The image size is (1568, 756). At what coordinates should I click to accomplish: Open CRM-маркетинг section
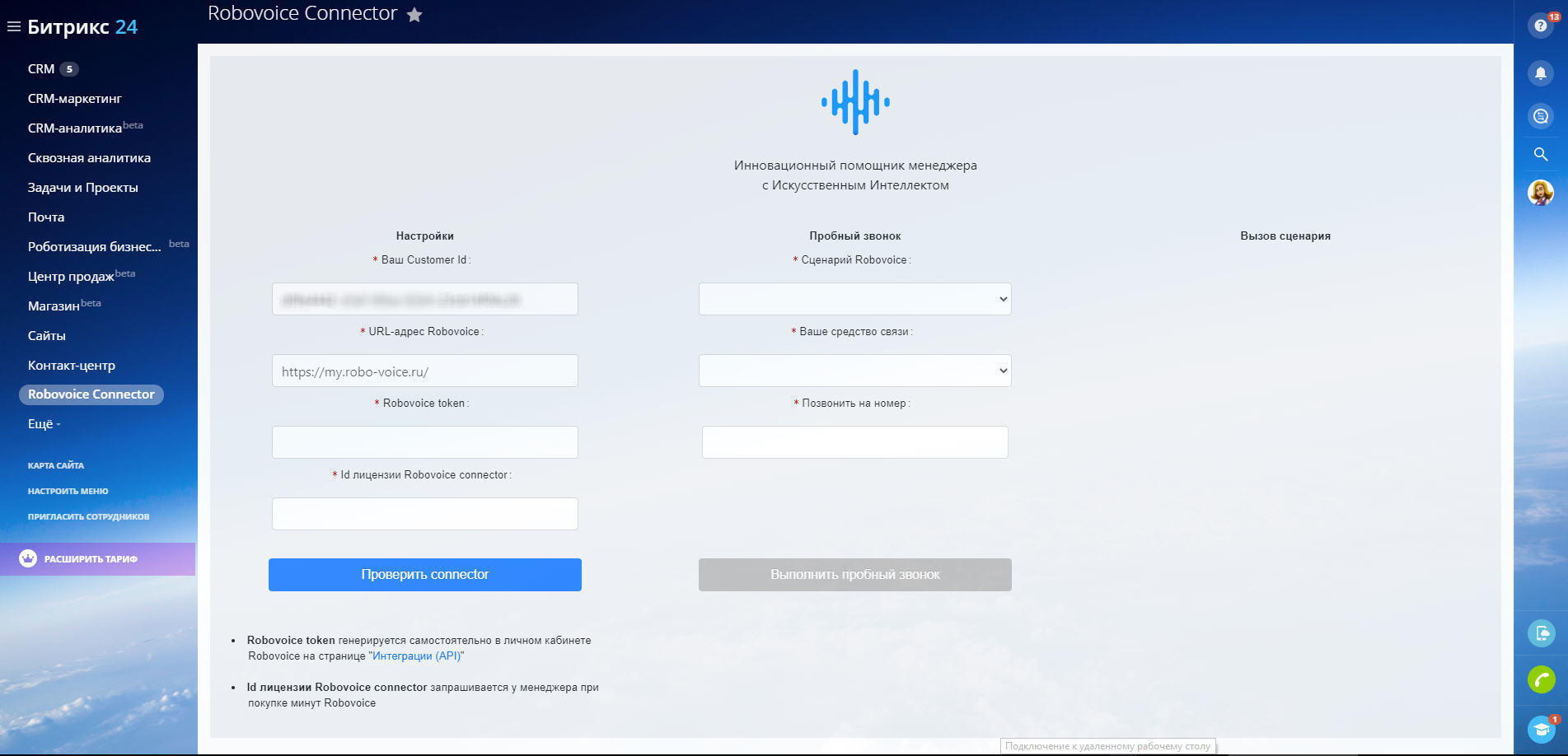point(75,99)
